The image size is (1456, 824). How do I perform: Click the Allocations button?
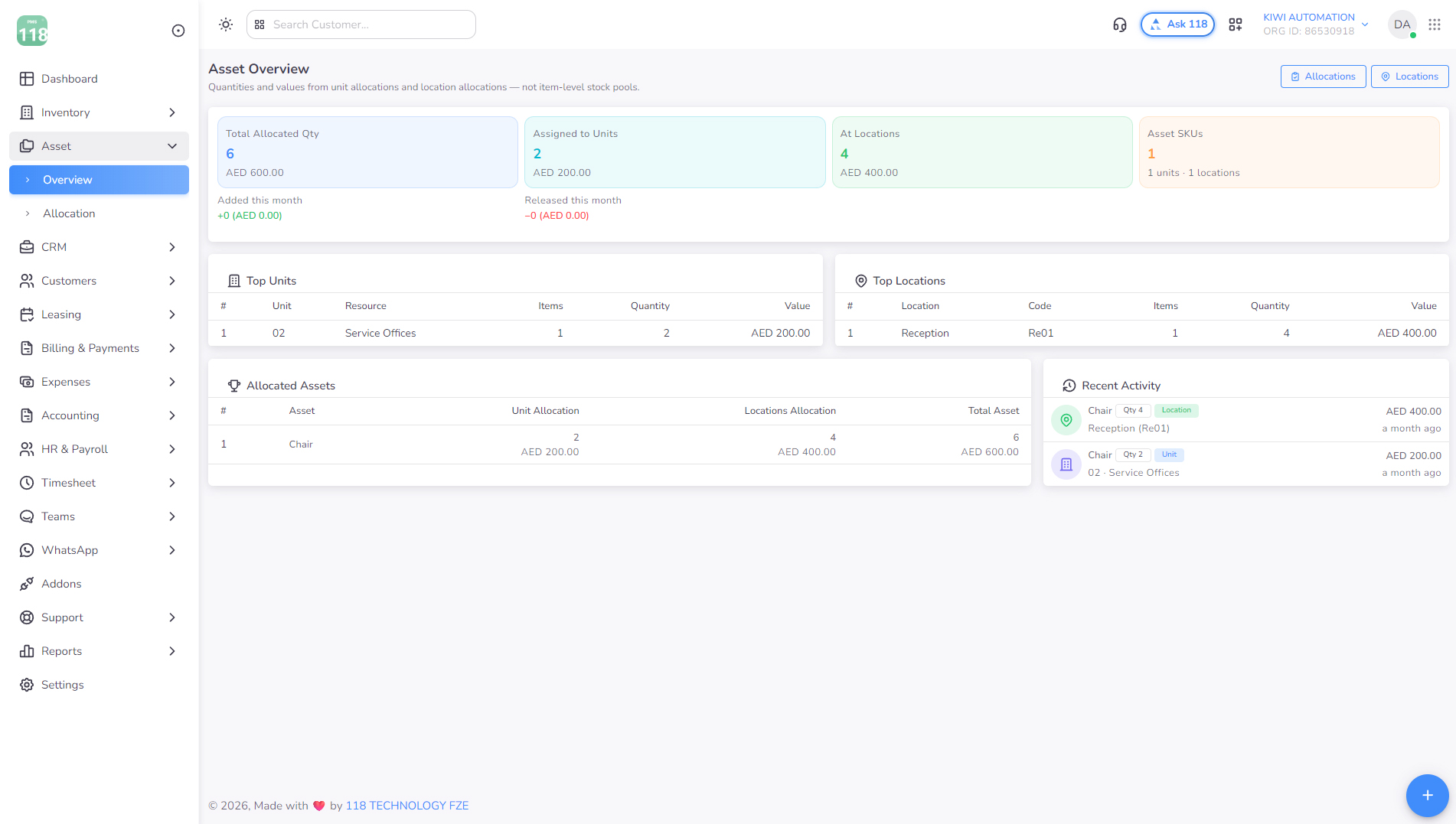(x=1323, y=77)
